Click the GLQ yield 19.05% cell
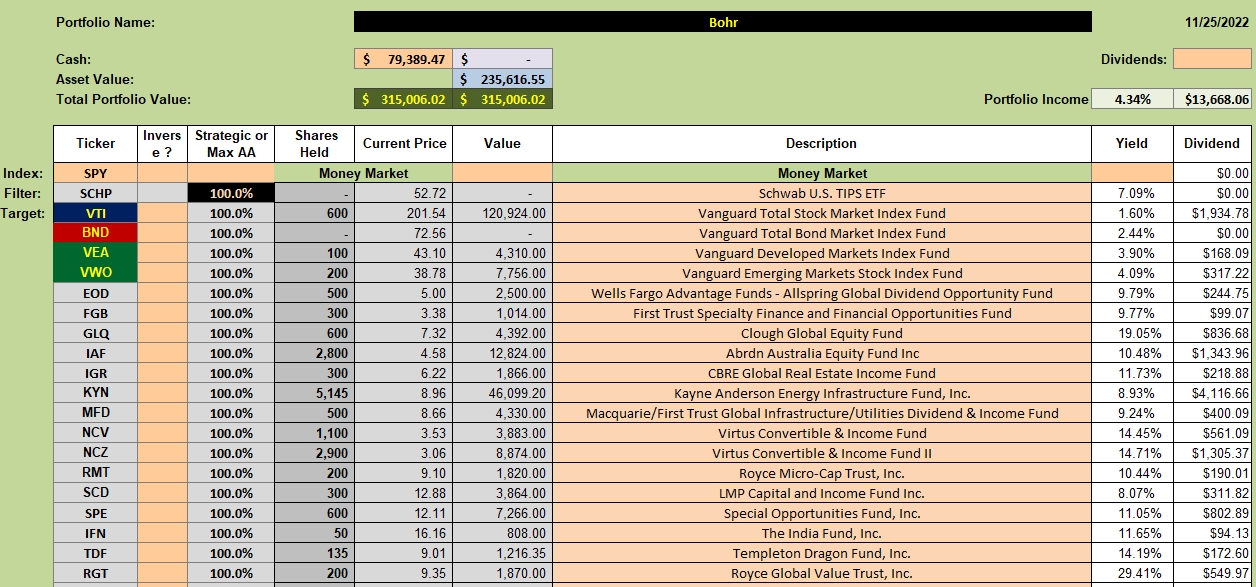 click(1132, 333)
